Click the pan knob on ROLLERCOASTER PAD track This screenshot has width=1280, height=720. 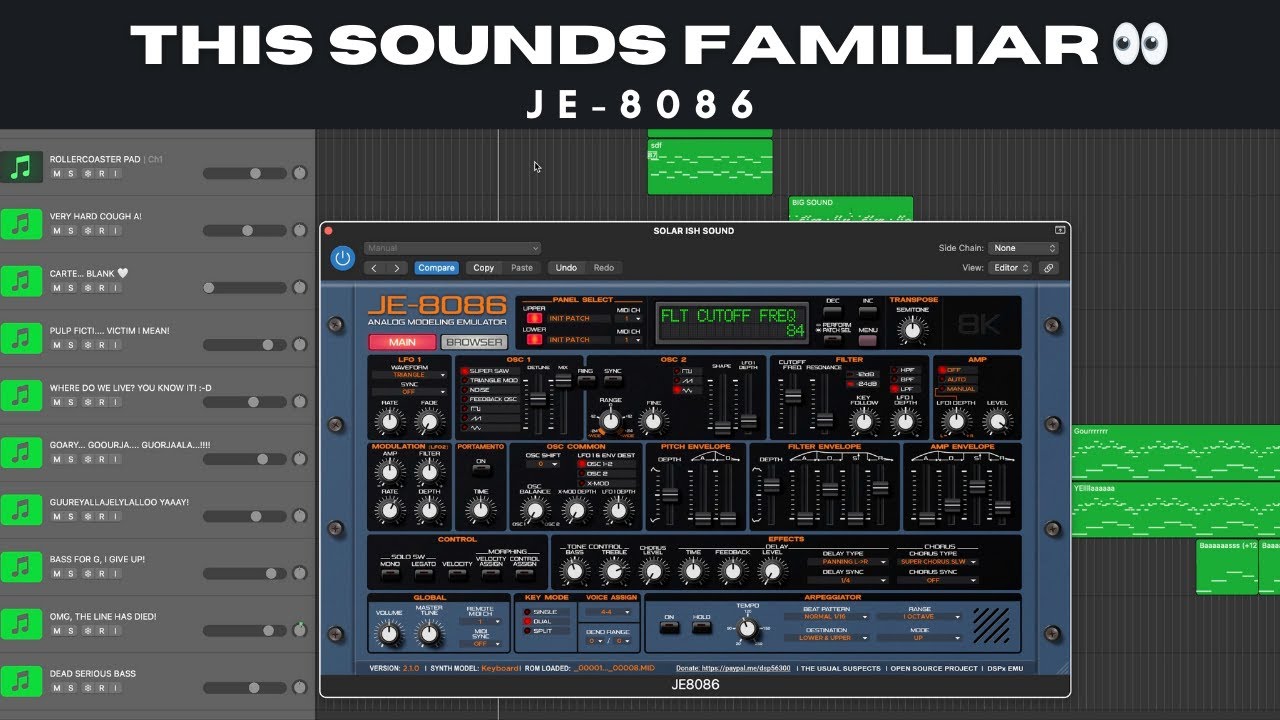point(299,173)
